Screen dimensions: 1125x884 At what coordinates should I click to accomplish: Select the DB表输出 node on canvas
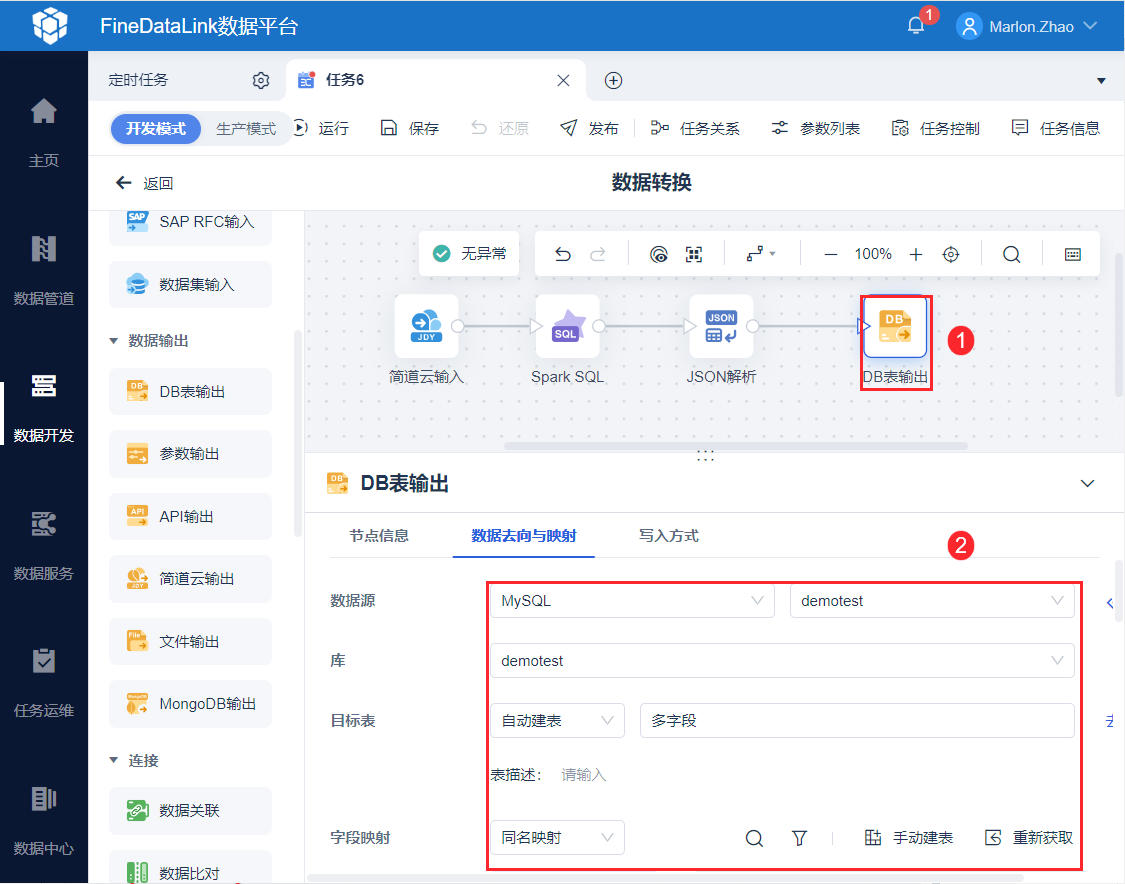[895, 326]
